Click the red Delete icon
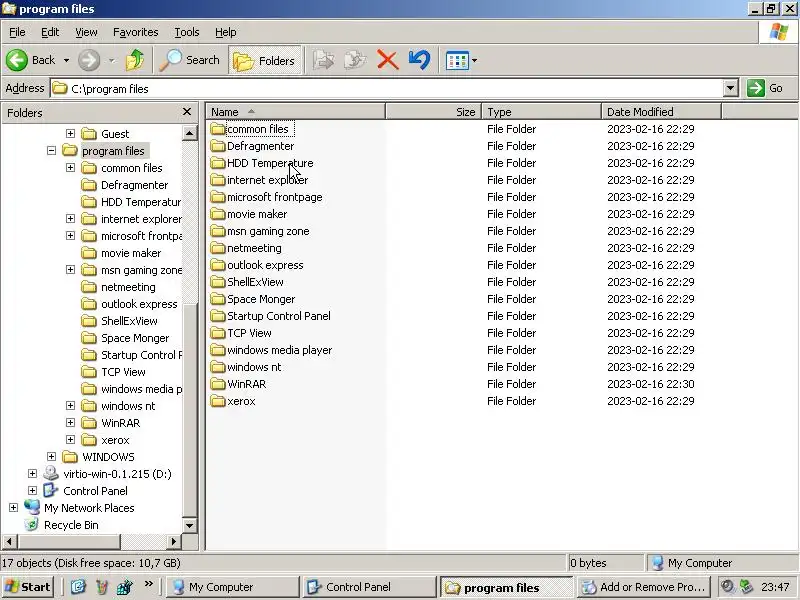Viewport: 800px width, 600px height. [387, 60]
